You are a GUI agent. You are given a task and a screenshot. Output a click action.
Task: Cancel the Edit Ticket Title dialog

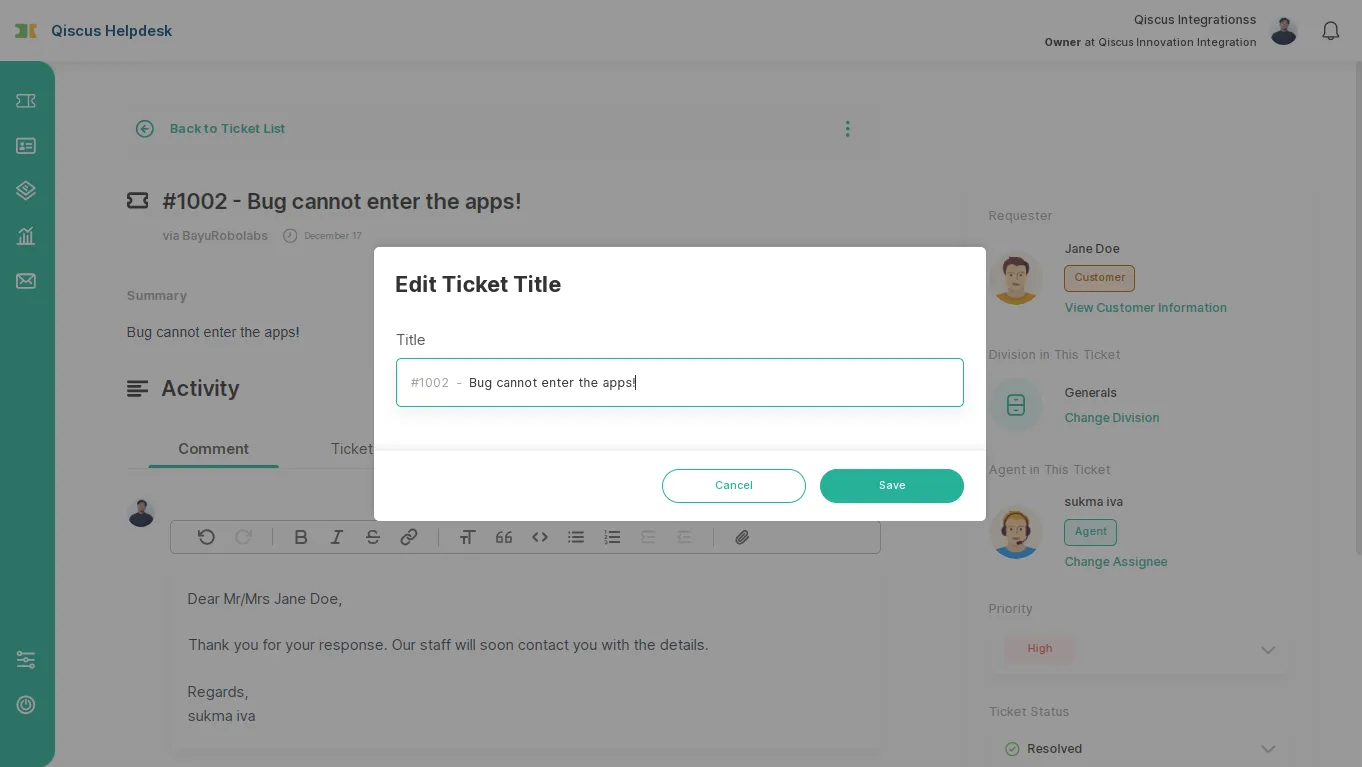[x=734, y=486]
